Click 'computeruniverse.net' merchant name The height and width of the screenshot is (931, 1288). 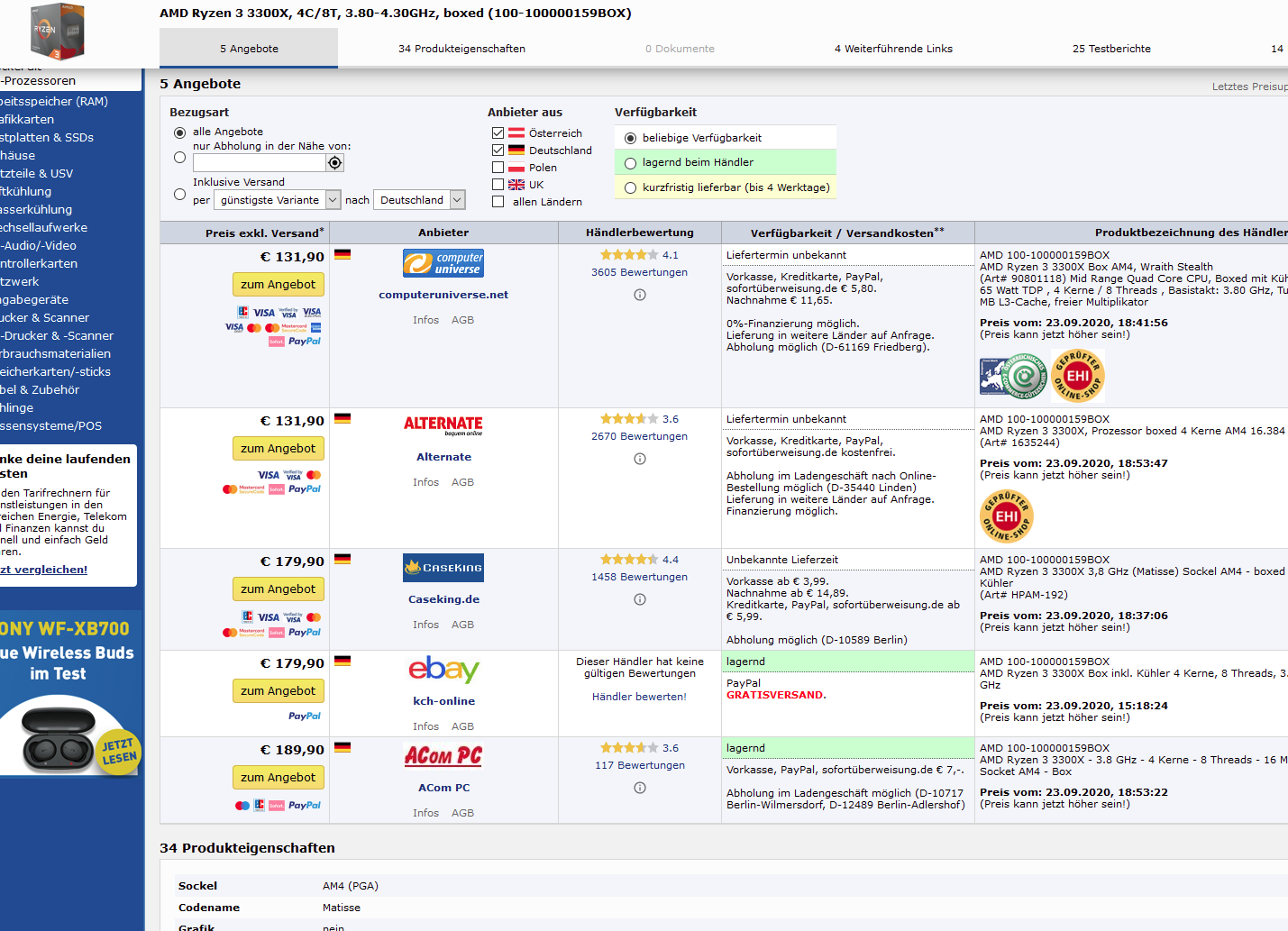coord(443,295)
